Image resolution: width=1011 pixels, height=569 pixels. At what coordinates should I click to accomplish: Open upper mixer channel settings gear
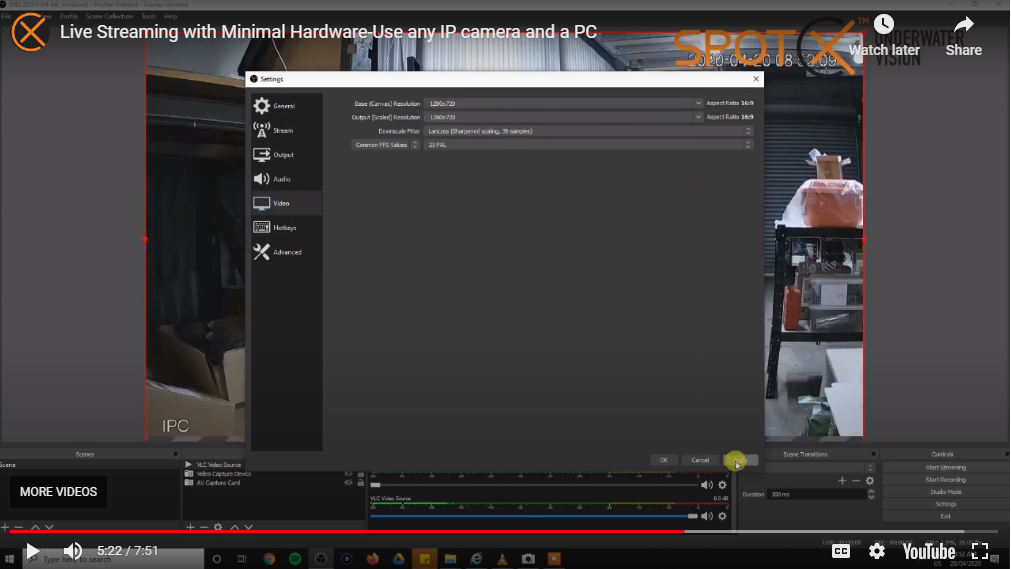coord(723,485)
